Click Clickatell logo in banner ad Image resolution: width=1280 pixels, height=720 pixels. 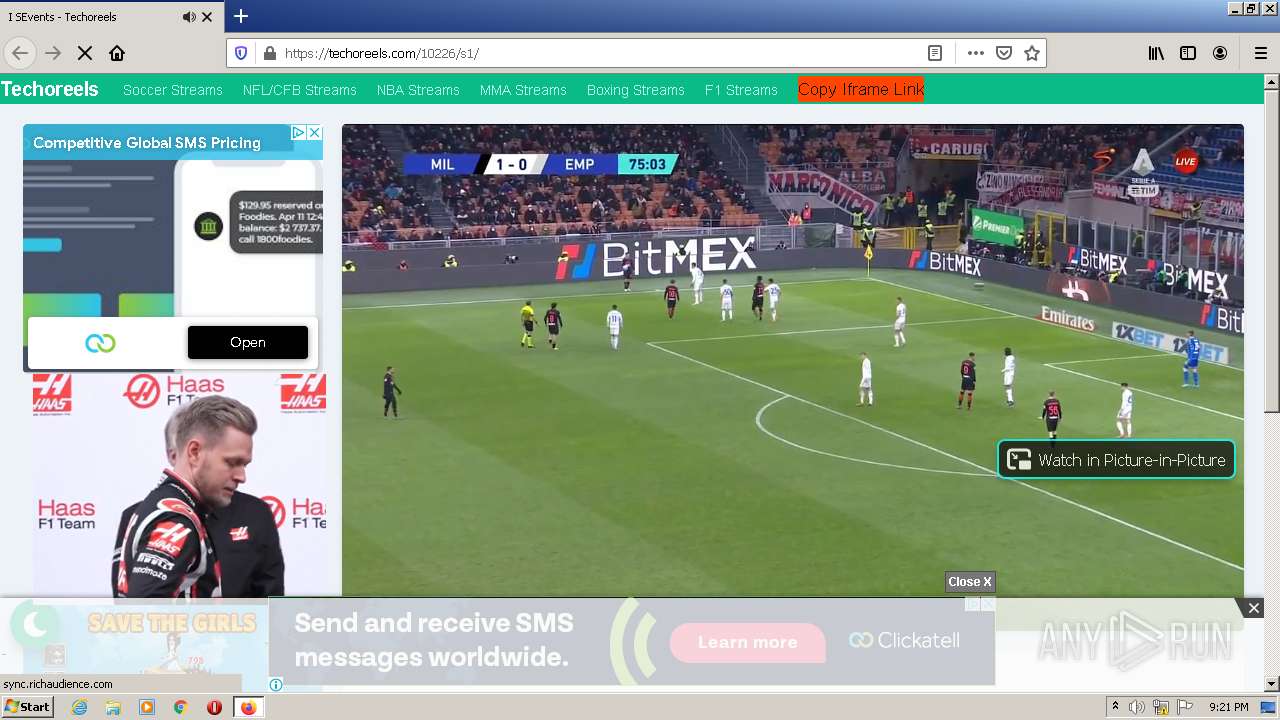tap(904, 640)
